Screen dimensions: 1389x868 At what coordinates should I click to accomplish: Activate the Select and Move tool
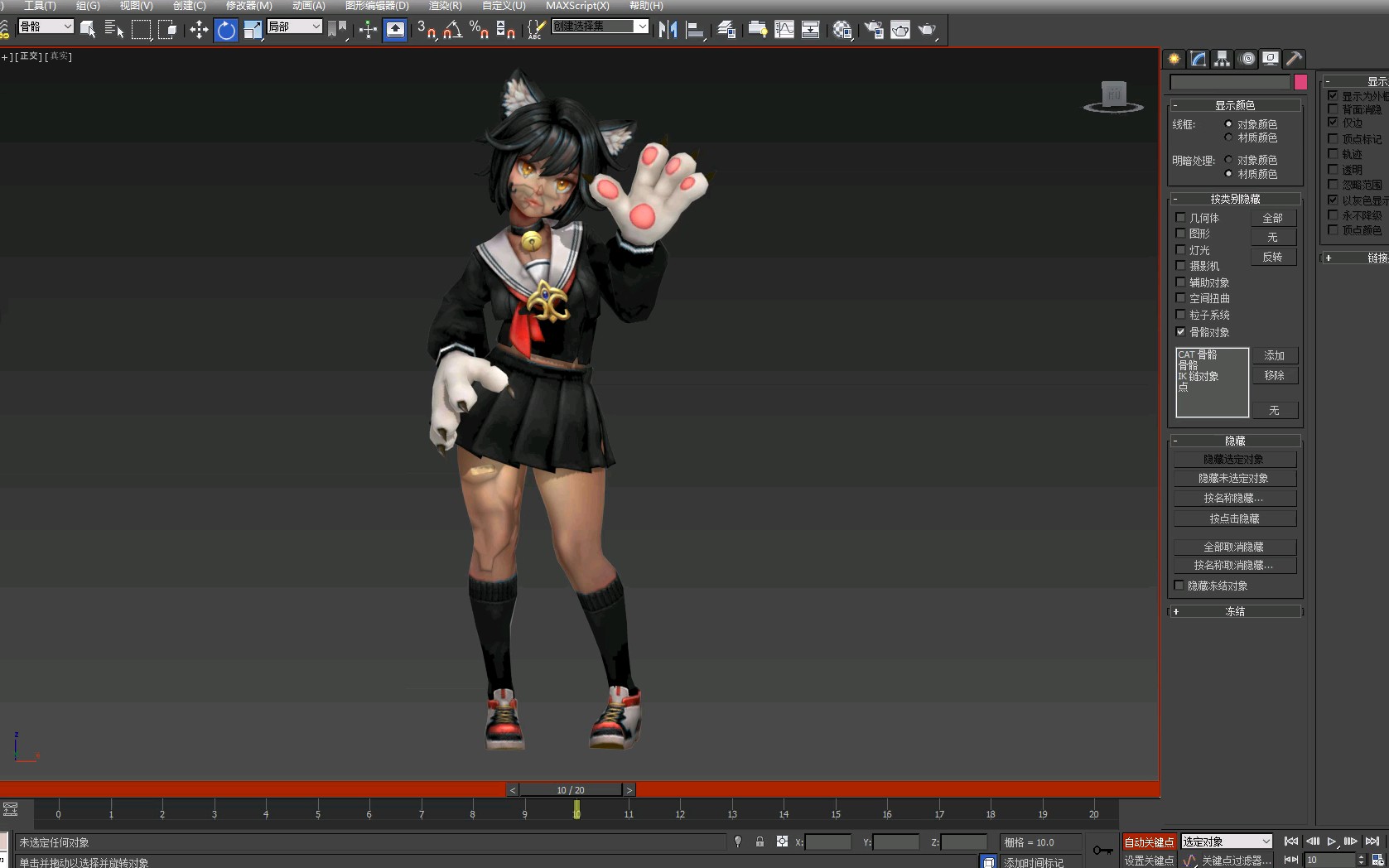coord(199,30)
